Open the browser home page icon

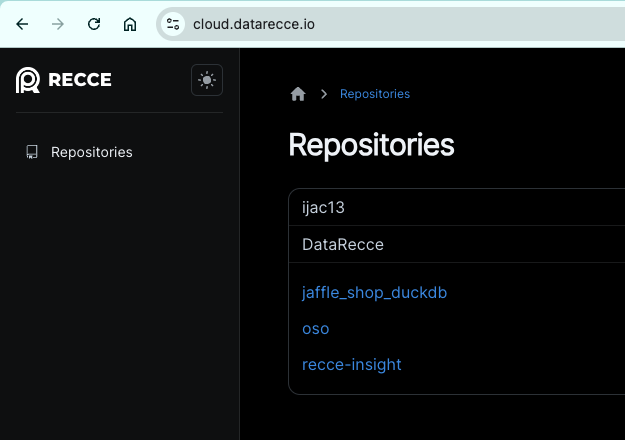point(130,24)
